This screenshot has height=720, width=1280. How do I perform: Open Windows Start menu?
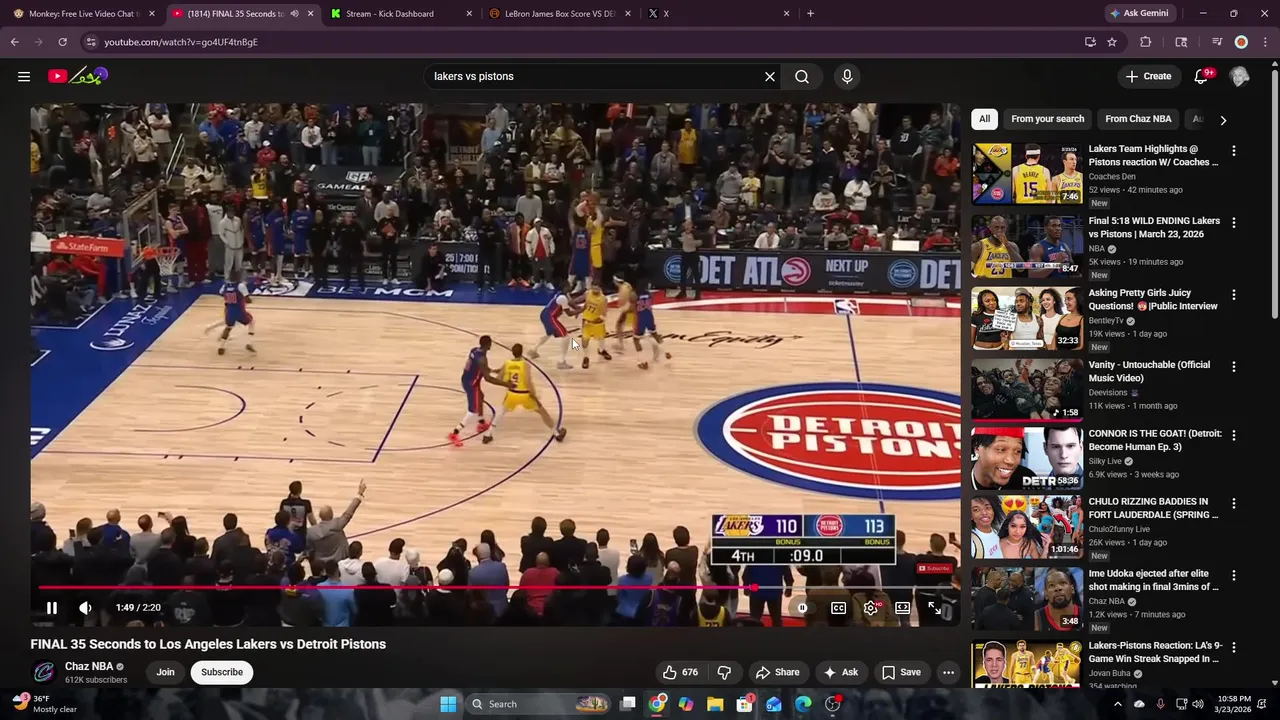pos(448,704)
